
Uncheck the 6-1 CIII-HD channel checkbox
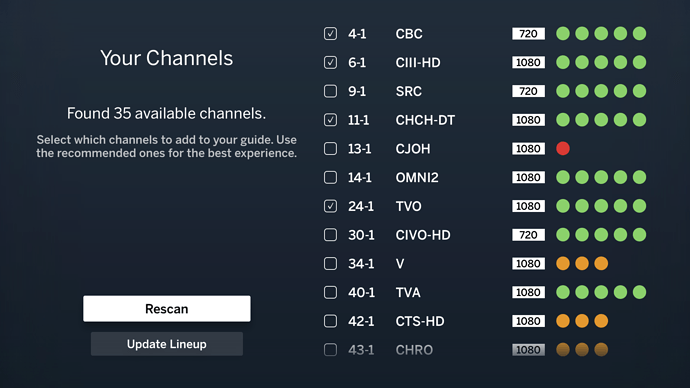(x=330, y=62)
